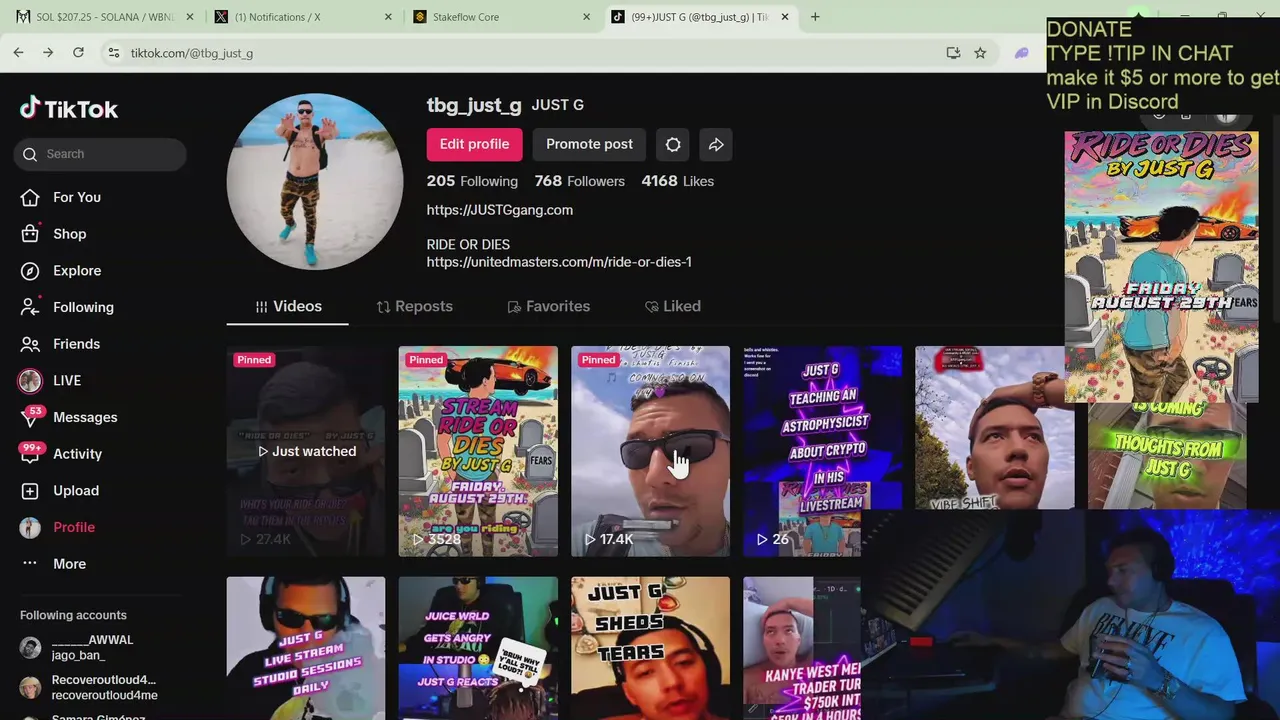Switch to the Reposts tab
The width and height of the screenshot is (1280, 720).
point(414,306)
